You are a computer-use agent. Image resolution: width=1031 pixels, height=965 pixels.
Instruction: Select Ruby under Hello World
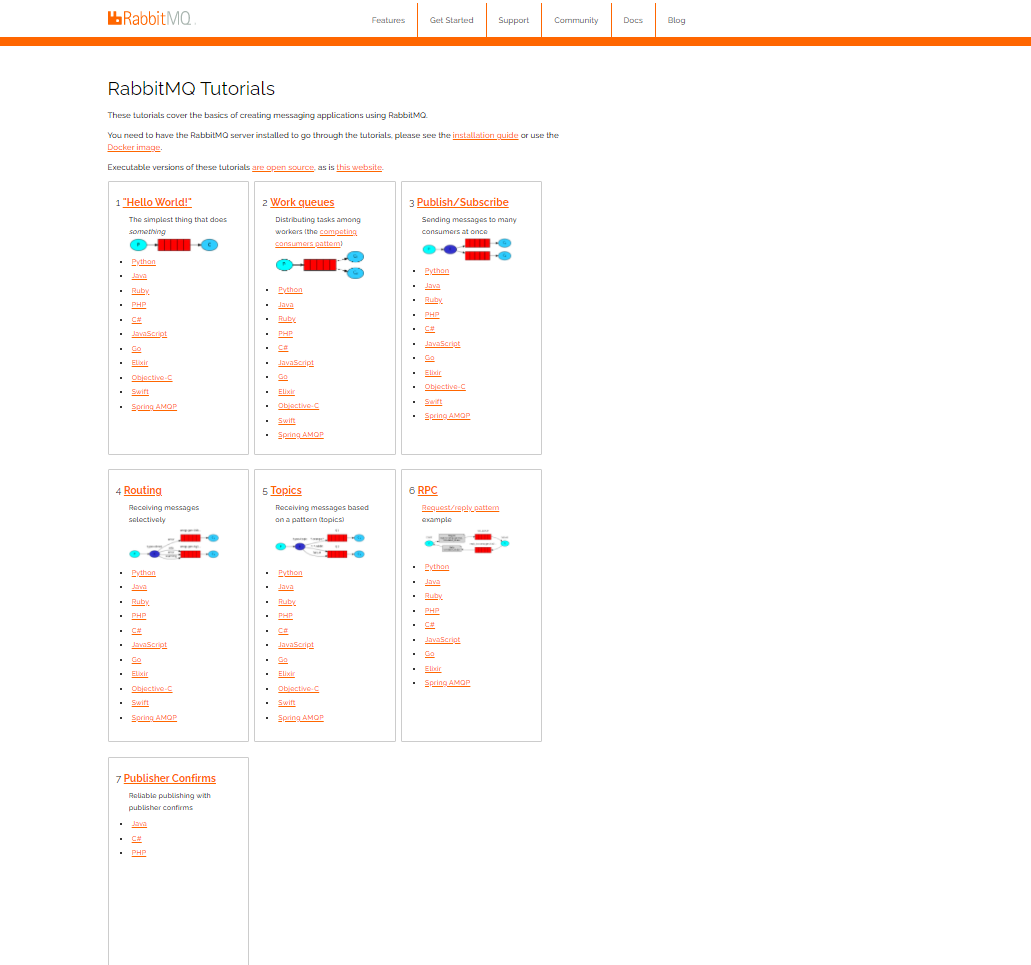click(x=140, y=291)
